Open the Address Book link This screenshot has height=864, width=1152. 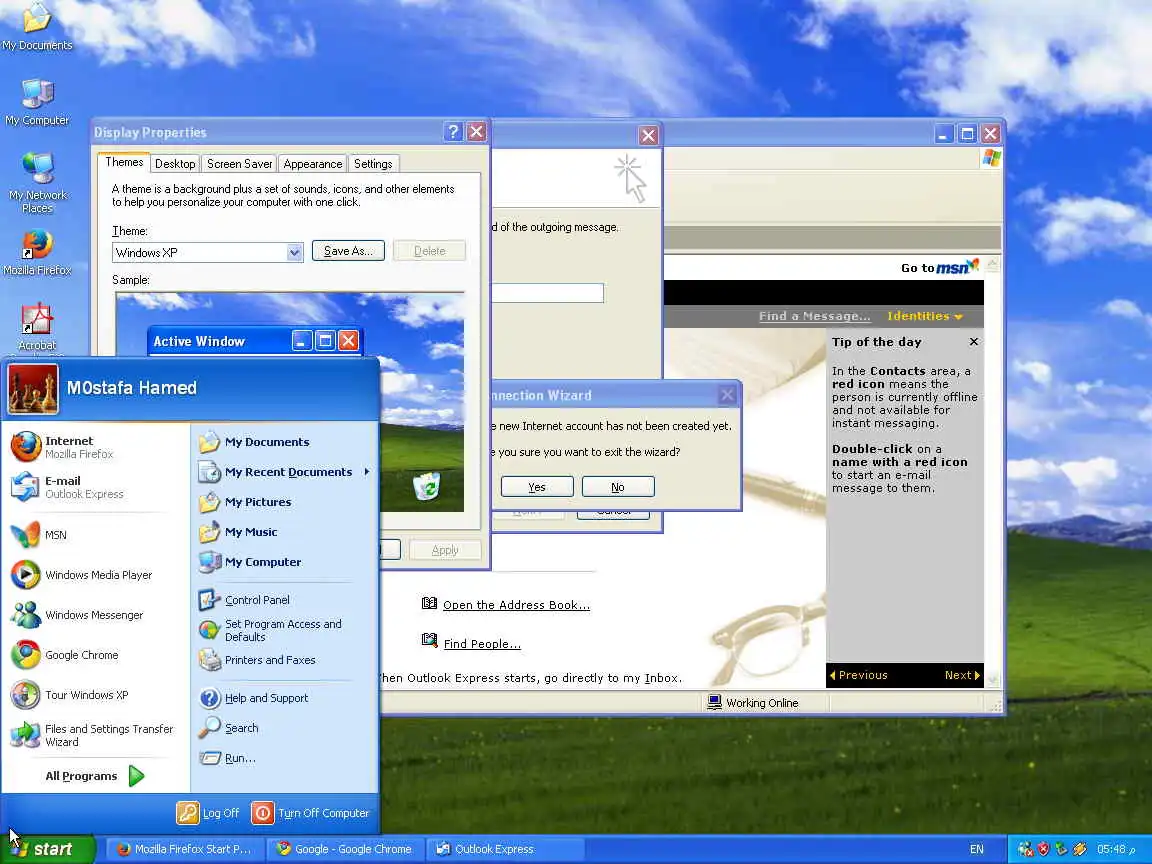click(516, 605)
